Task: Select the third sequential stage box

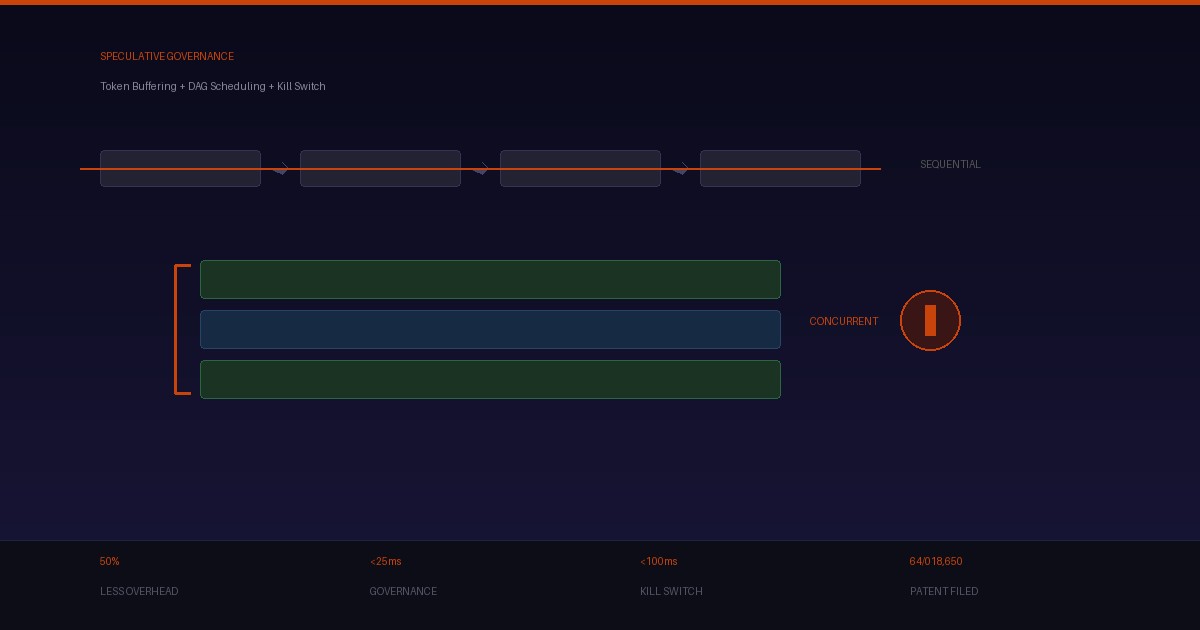Action: pyautogui.click(x=580, y=168)
